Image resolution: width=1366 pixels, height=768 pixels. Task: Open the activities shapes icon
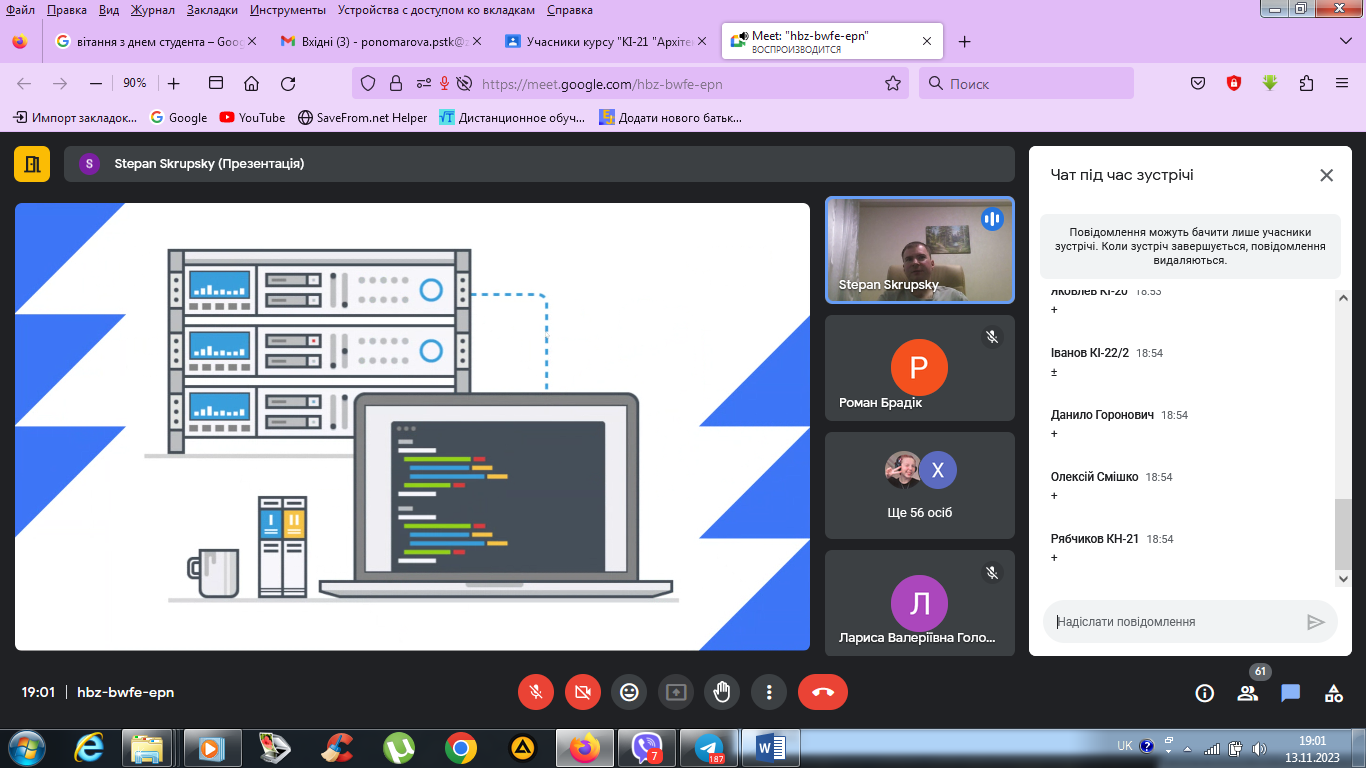(x=1333, y=693)
